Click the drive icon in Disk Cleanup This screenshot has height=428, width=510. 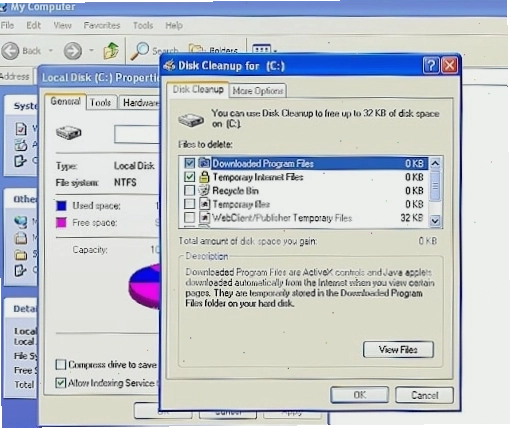191,119
